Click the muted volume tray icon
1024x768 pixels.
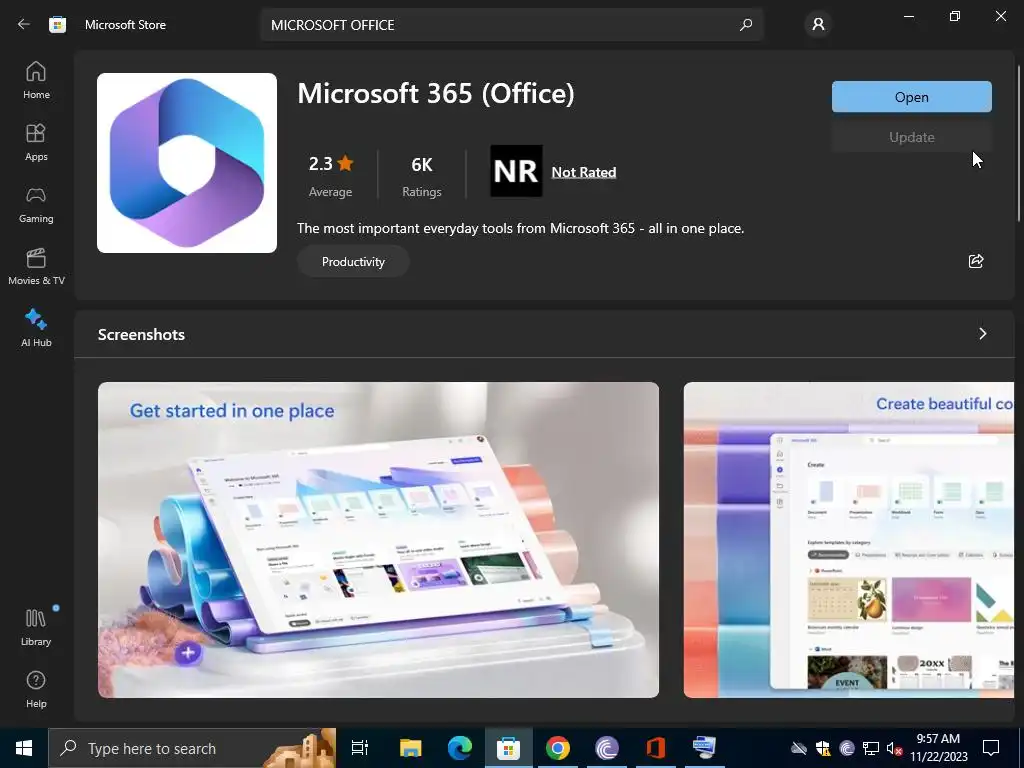(894, 748)
